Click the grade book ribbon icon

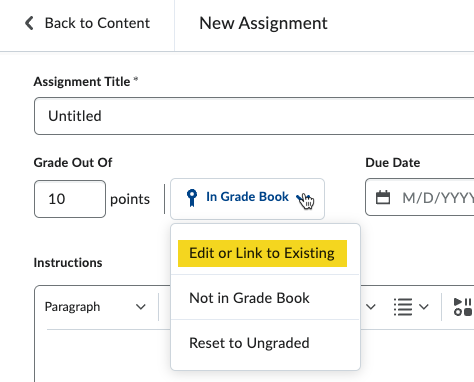pos(192,198)
